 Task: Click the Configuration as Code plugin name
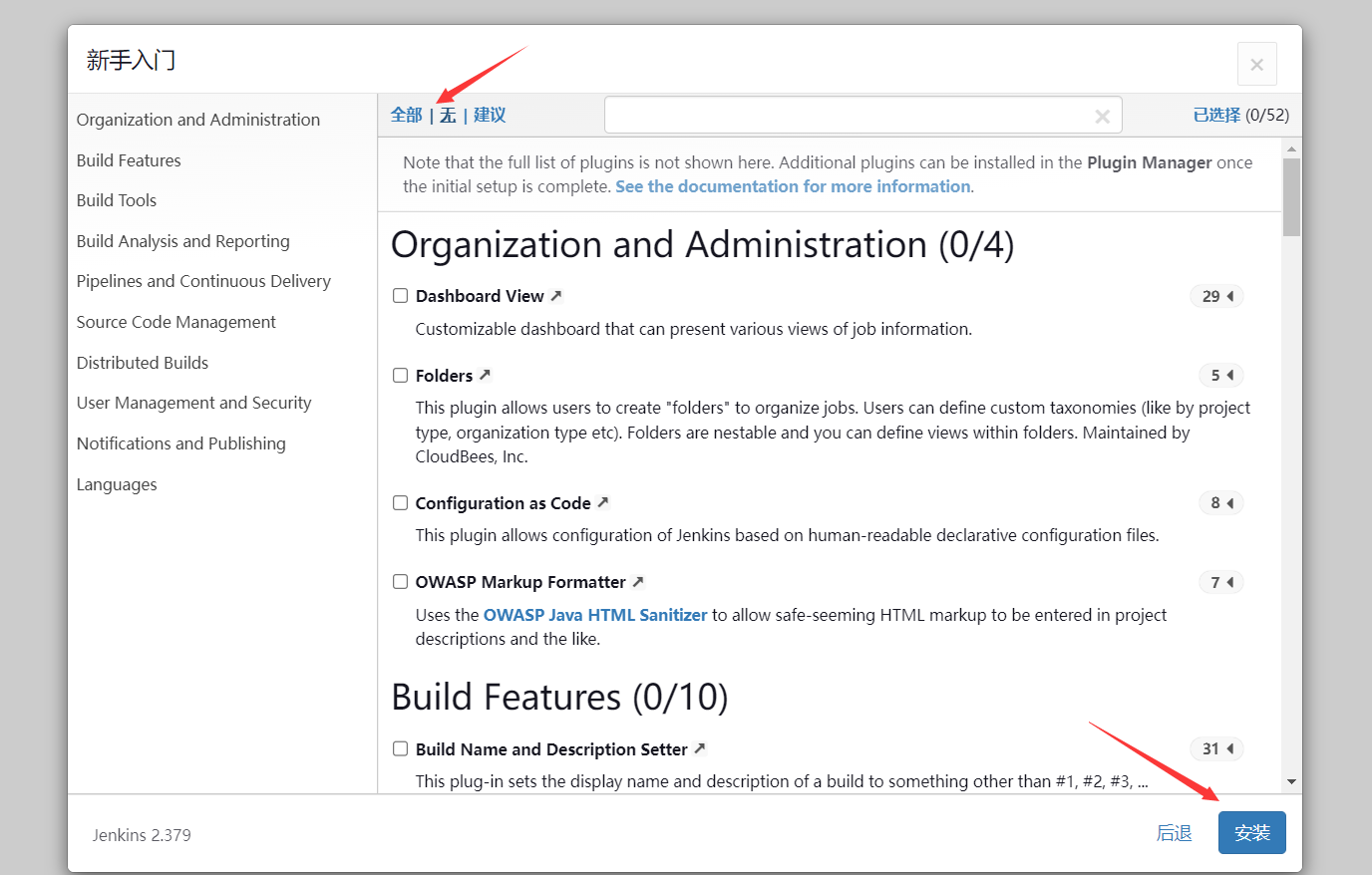click(x=503, y=503)
